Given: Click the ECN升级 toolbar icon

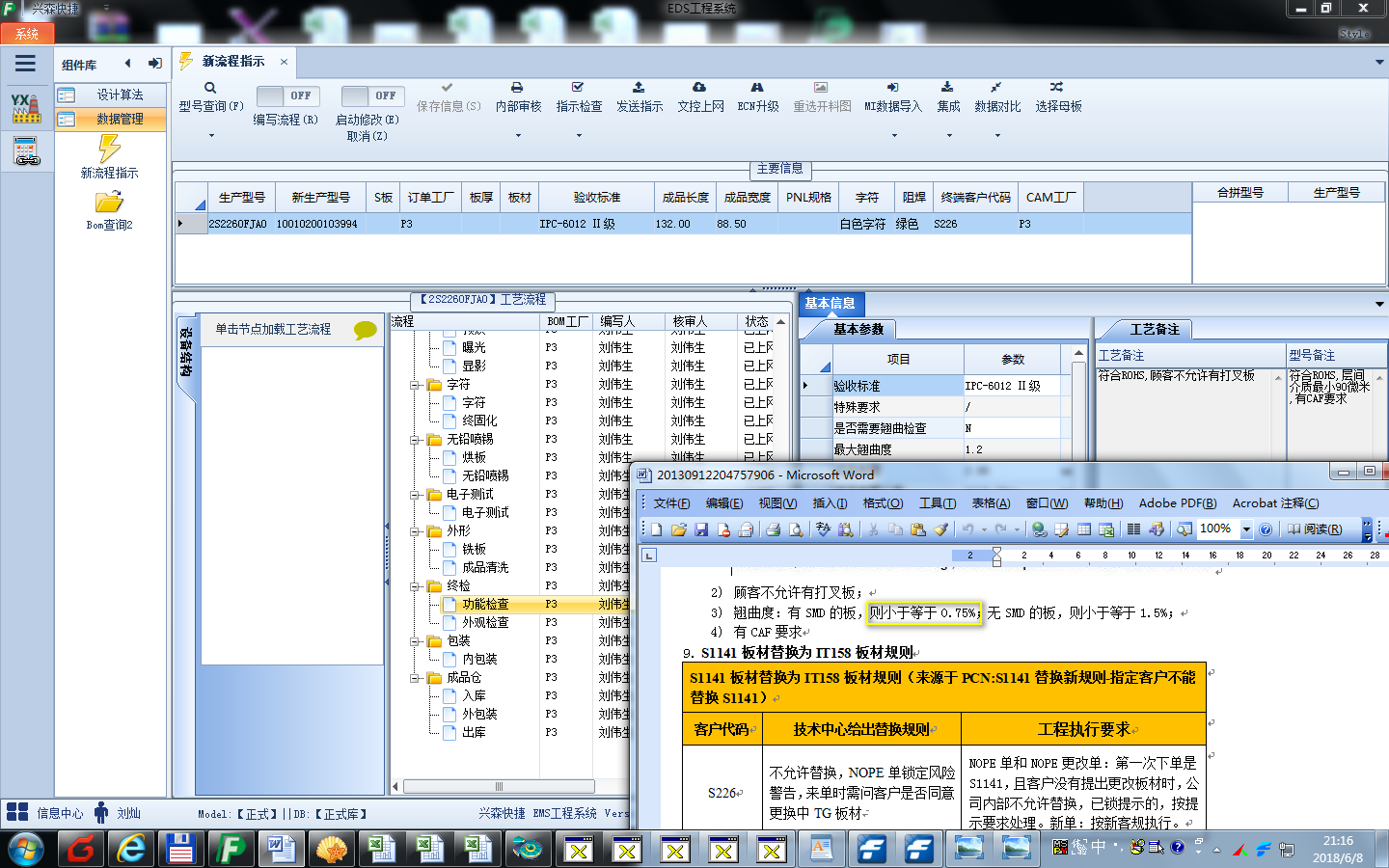Looking at the screenshot, I should coord(757,87).
